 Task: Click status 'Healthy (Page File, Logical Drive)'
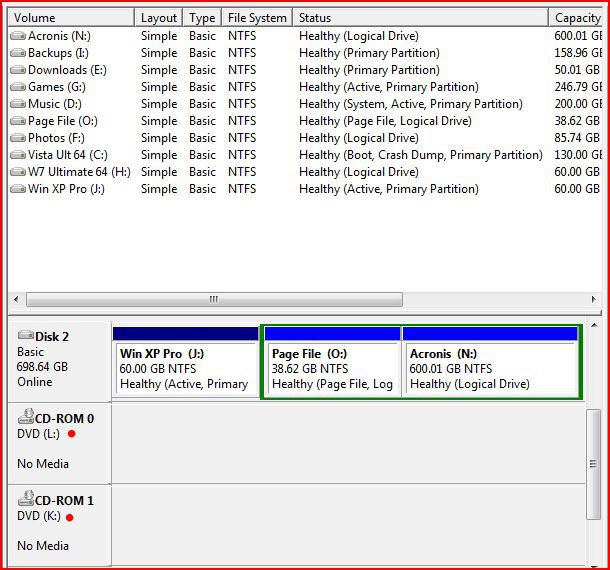click(x=385, y=121)
